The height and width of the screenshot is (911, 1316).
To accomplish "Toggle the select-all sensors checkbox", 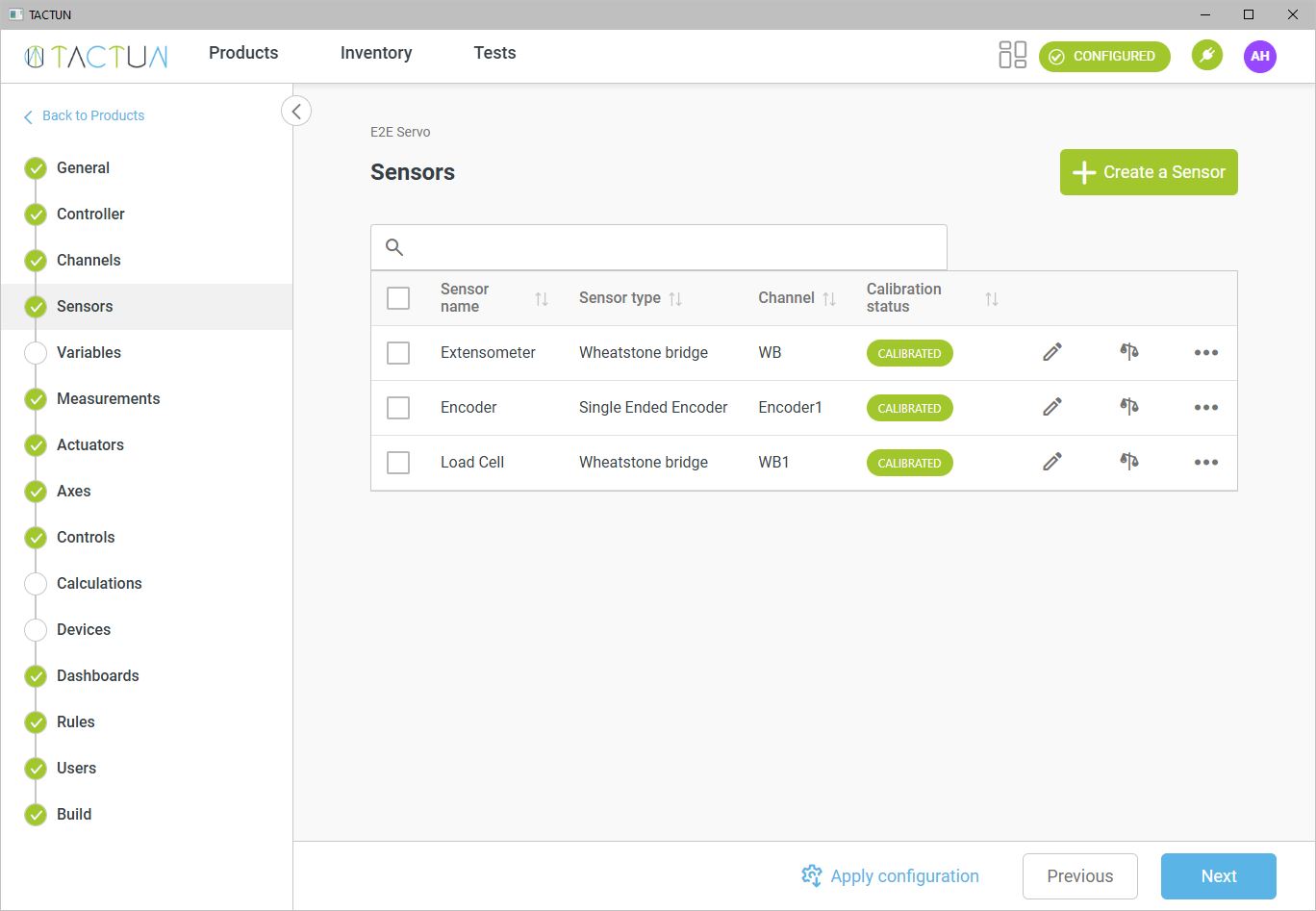I will coord(398,298).
